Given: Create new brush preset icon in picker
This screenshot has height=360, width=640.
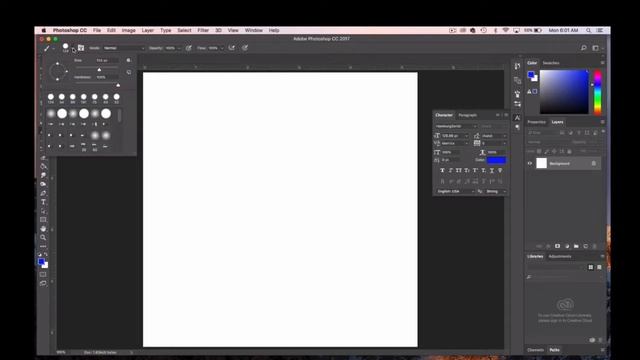Looking at the screenshot, I should pos(129,72).
